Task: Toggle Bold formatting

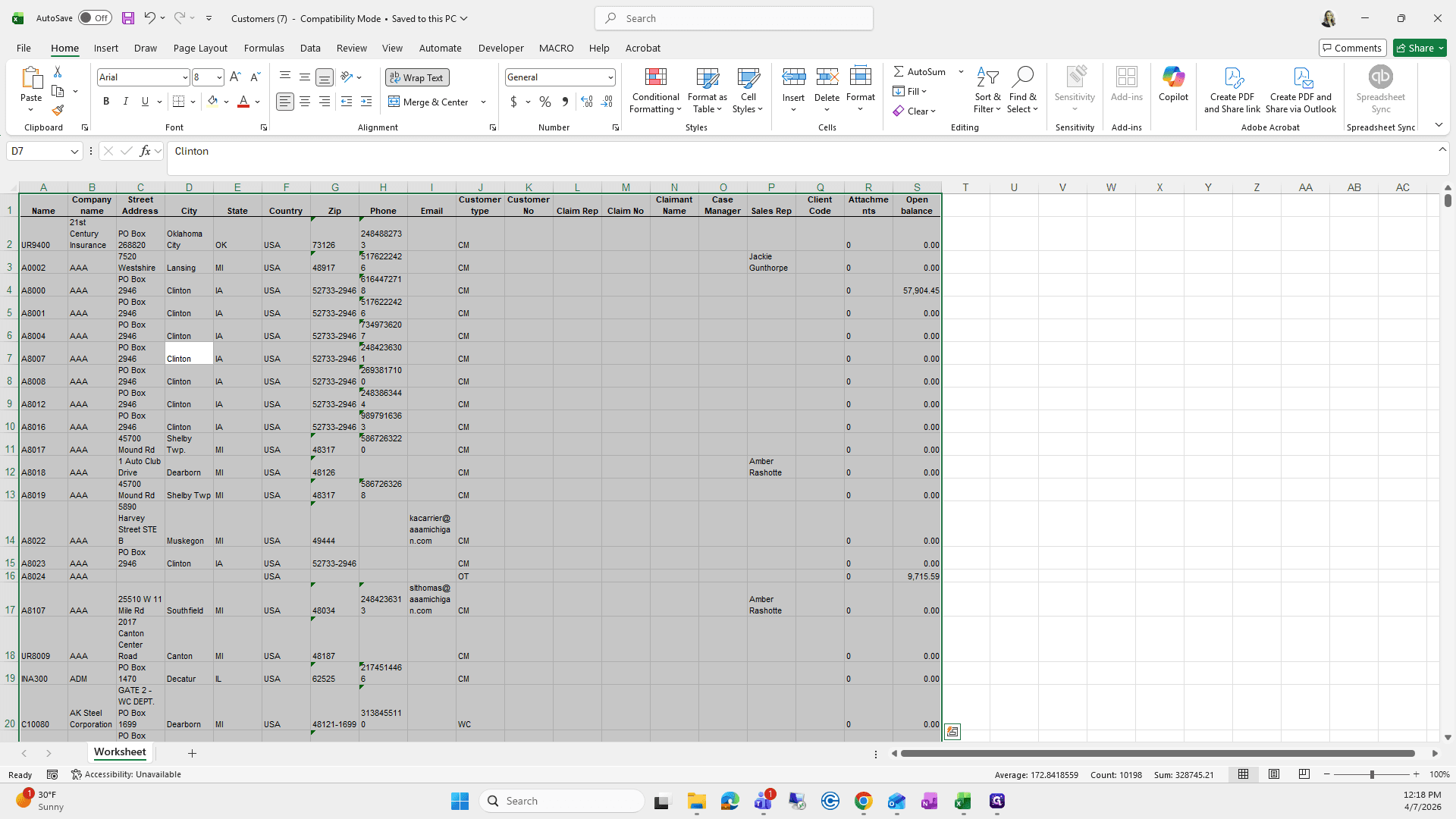Action: 106,102
